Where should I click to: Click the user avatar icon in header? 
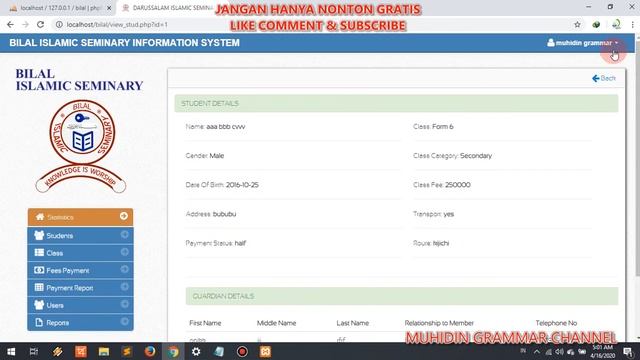pyautogui.click(x=551, y=42)
